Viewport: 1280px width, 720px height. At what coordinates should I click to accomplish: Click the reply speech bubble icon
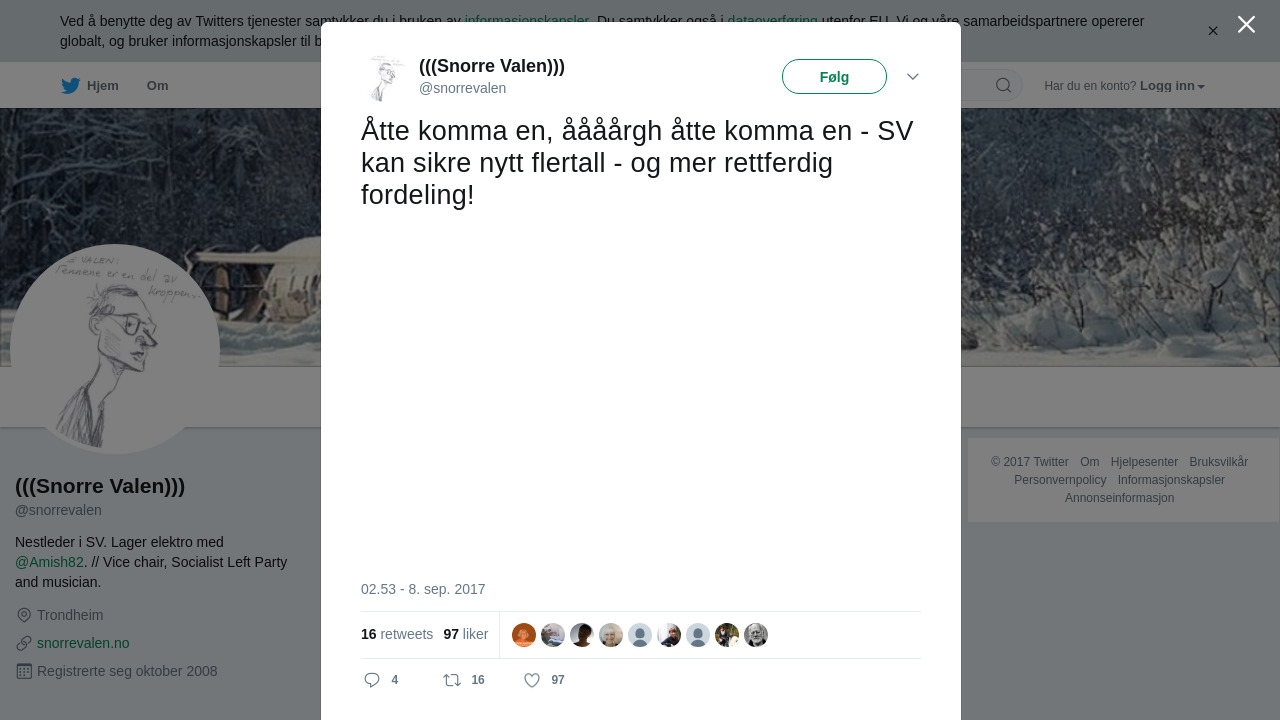[372, 680]
